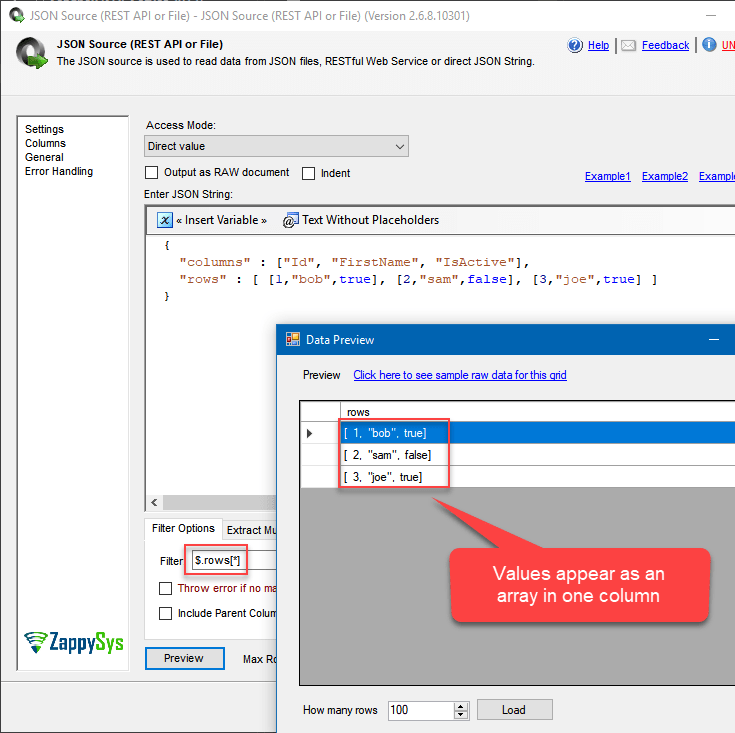Open the Feedback link

[x=665, y=45]
